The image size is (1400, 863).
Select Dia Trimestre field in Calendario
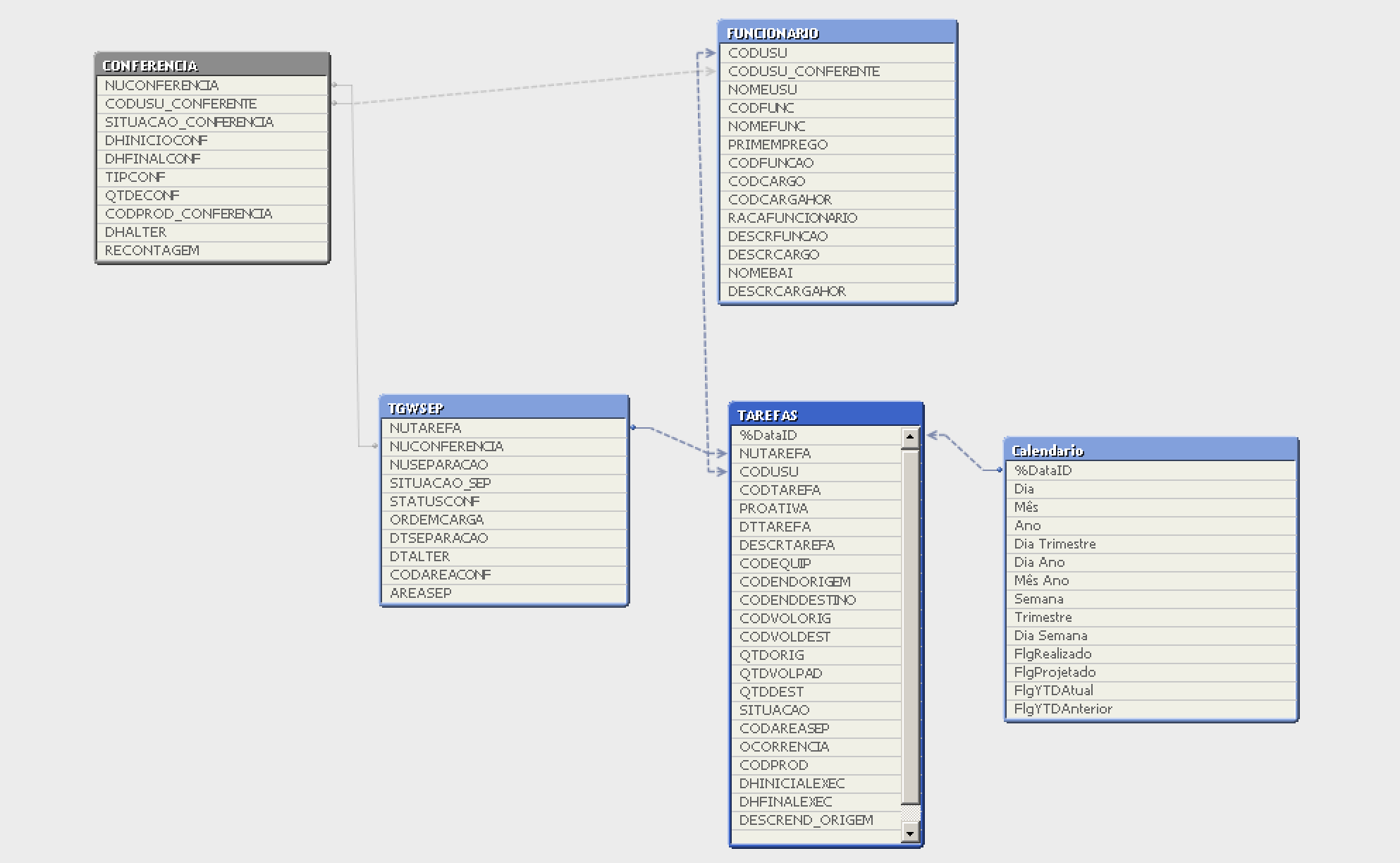tap(1055, 544)
